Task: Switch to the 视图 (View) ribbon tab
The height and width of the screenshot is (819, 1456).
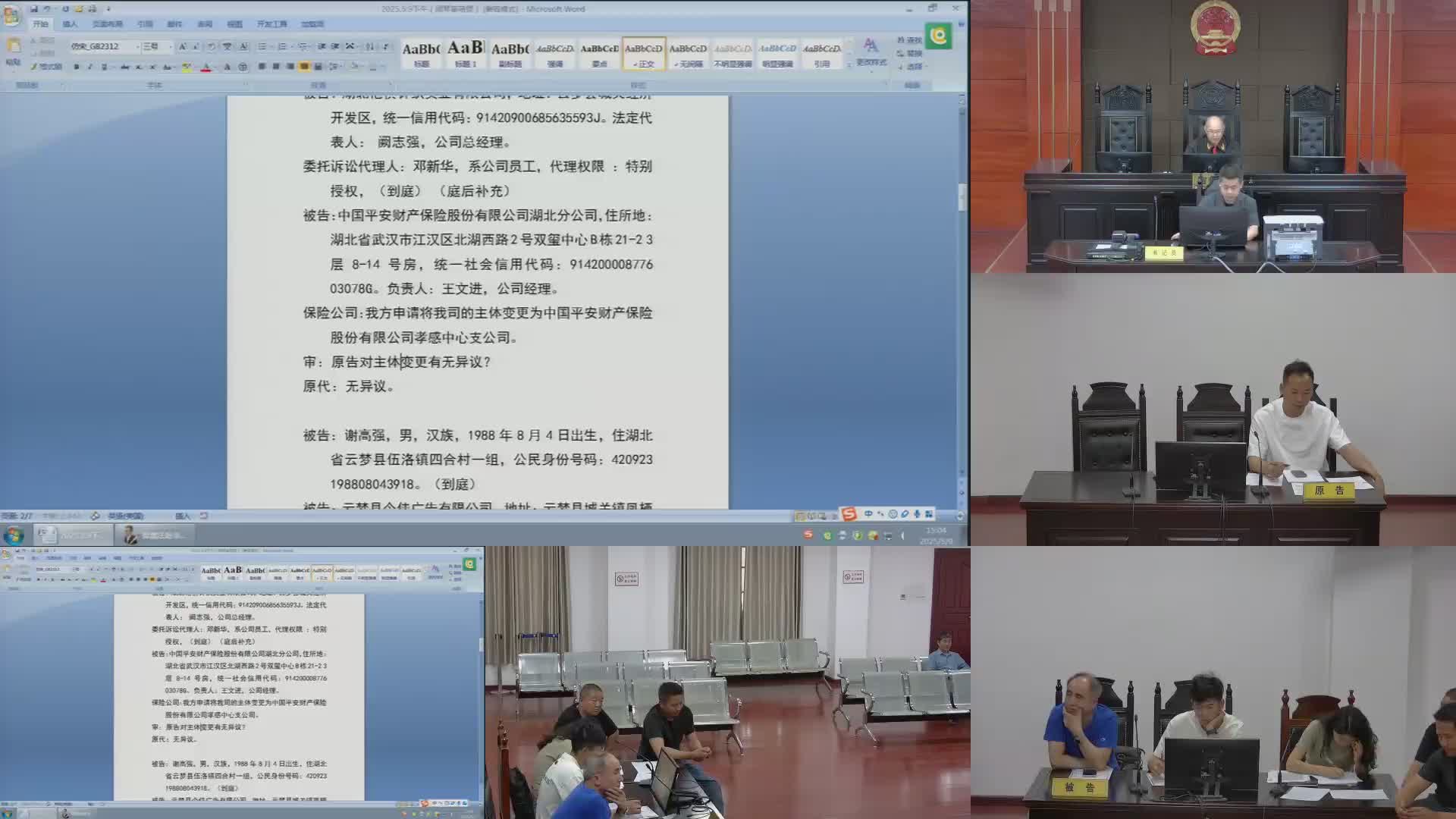Action: pyautogui.click(x=235, y=24)
